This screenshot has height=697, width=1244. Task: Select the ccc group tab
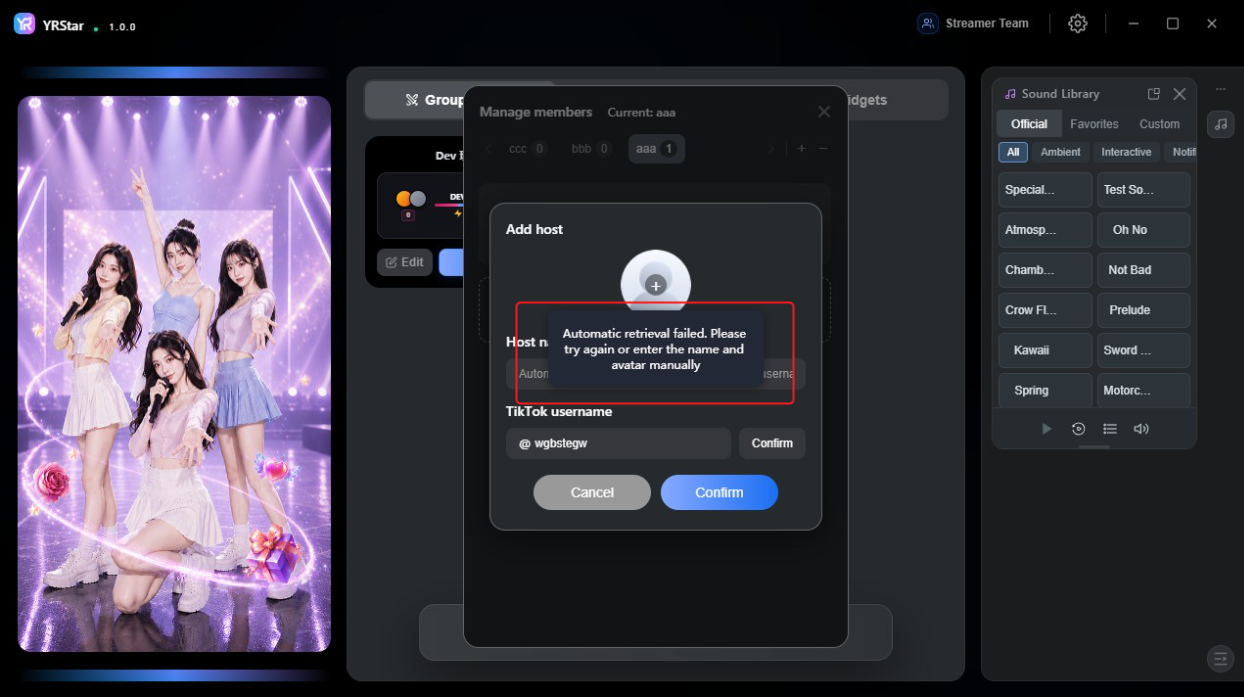(x=527, y=149)
